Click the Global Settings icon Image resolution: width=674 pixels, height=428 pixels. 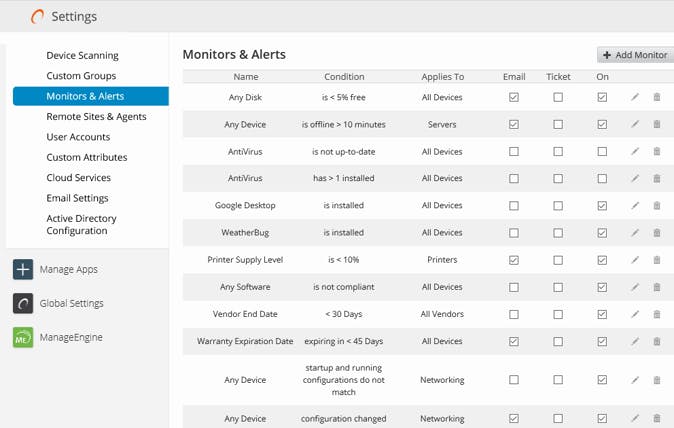[x=23, y=304]
